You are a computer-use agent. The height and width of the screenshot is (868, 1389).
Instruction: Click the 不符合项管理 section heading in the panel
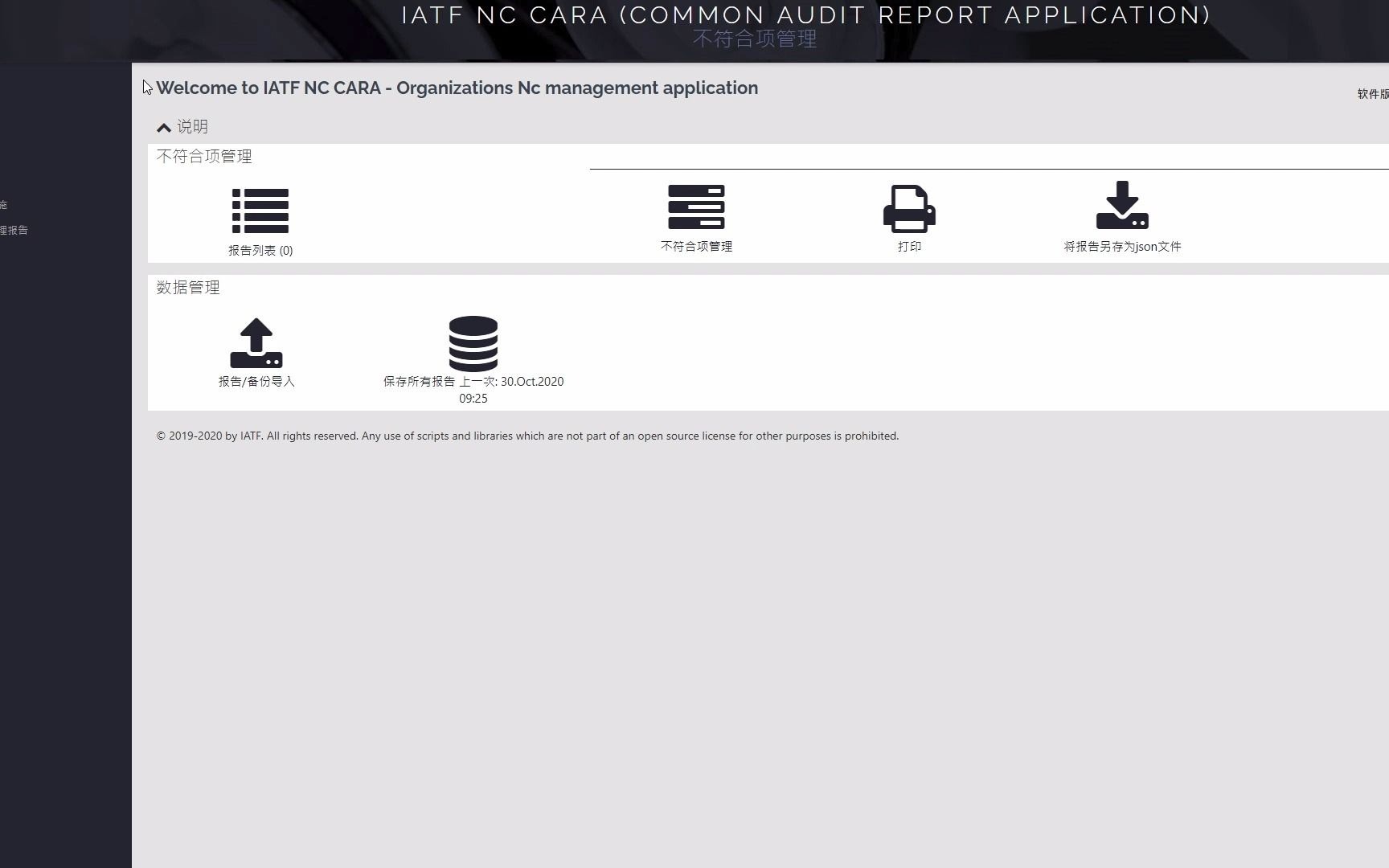(x=204, y=157)
